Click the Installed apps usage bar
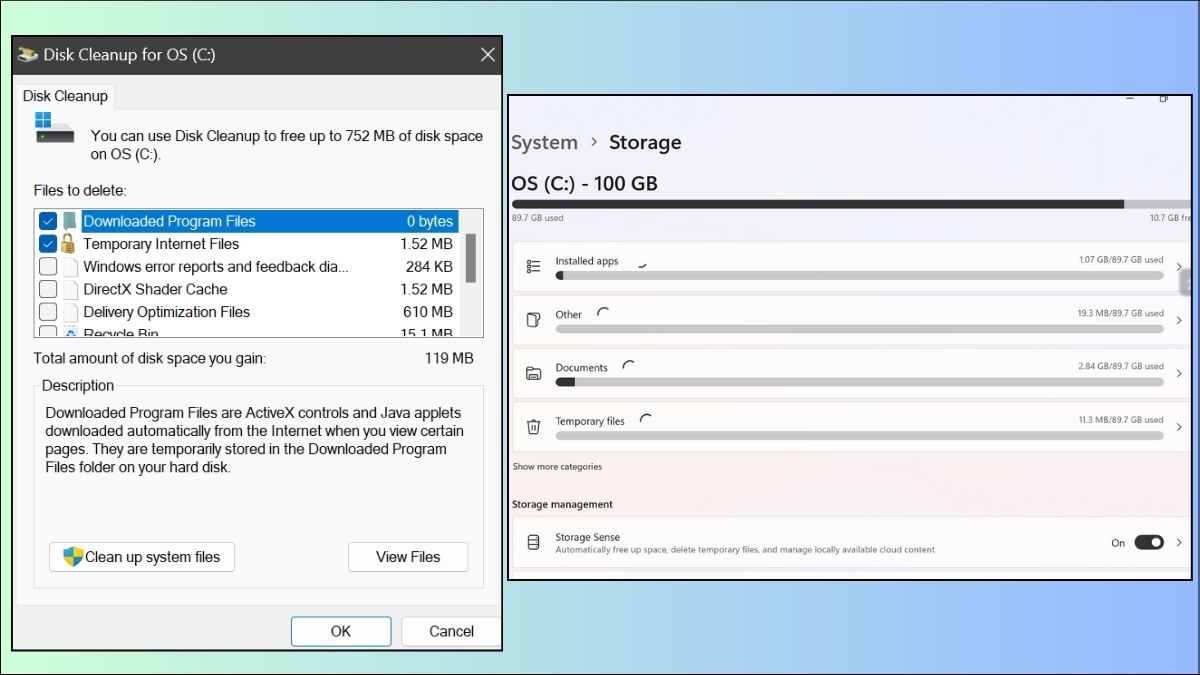Screen dimensions: 1200x675 [859, 275]
